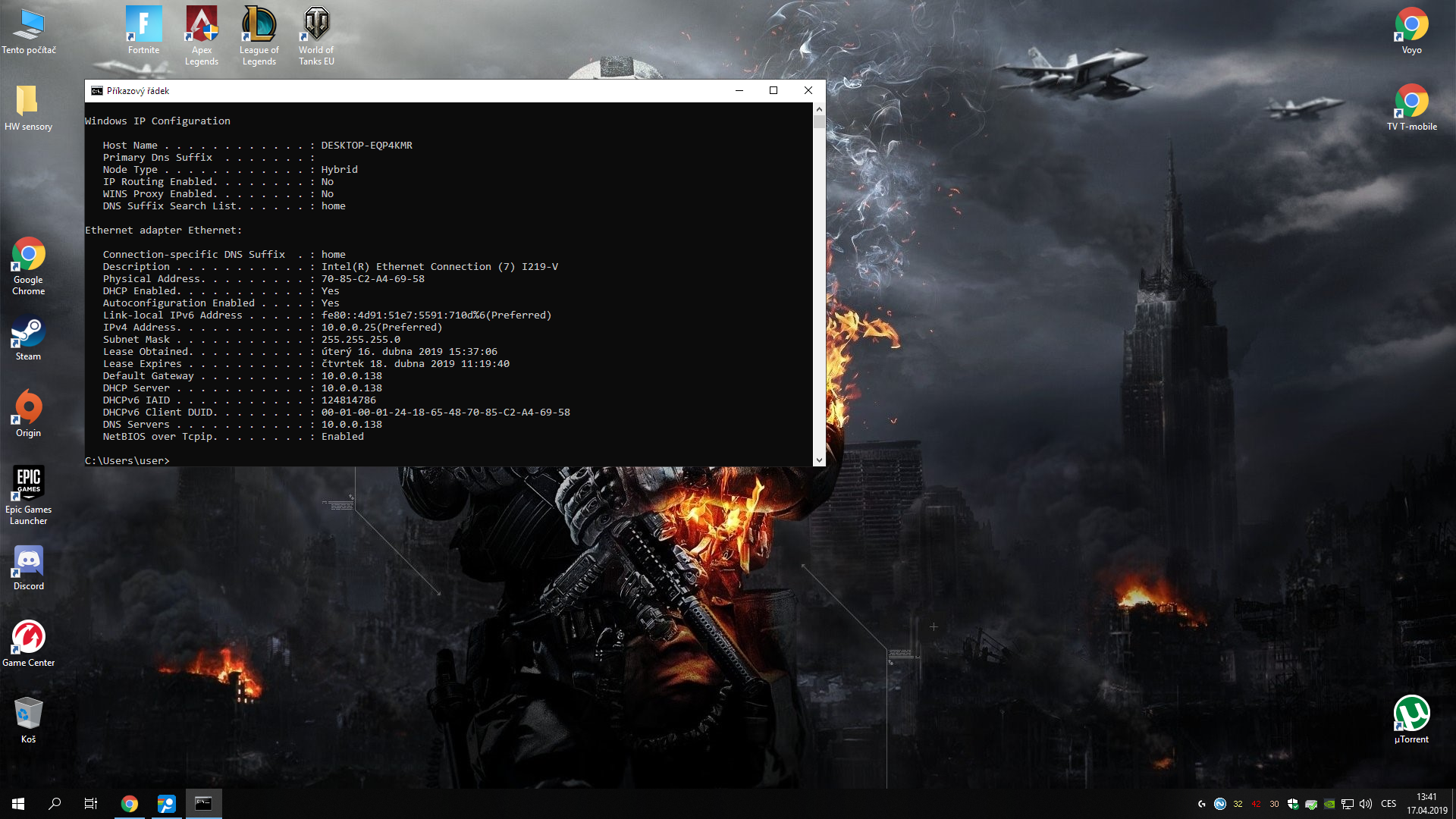Open Windows Security shield in tray

[1293, 804]
